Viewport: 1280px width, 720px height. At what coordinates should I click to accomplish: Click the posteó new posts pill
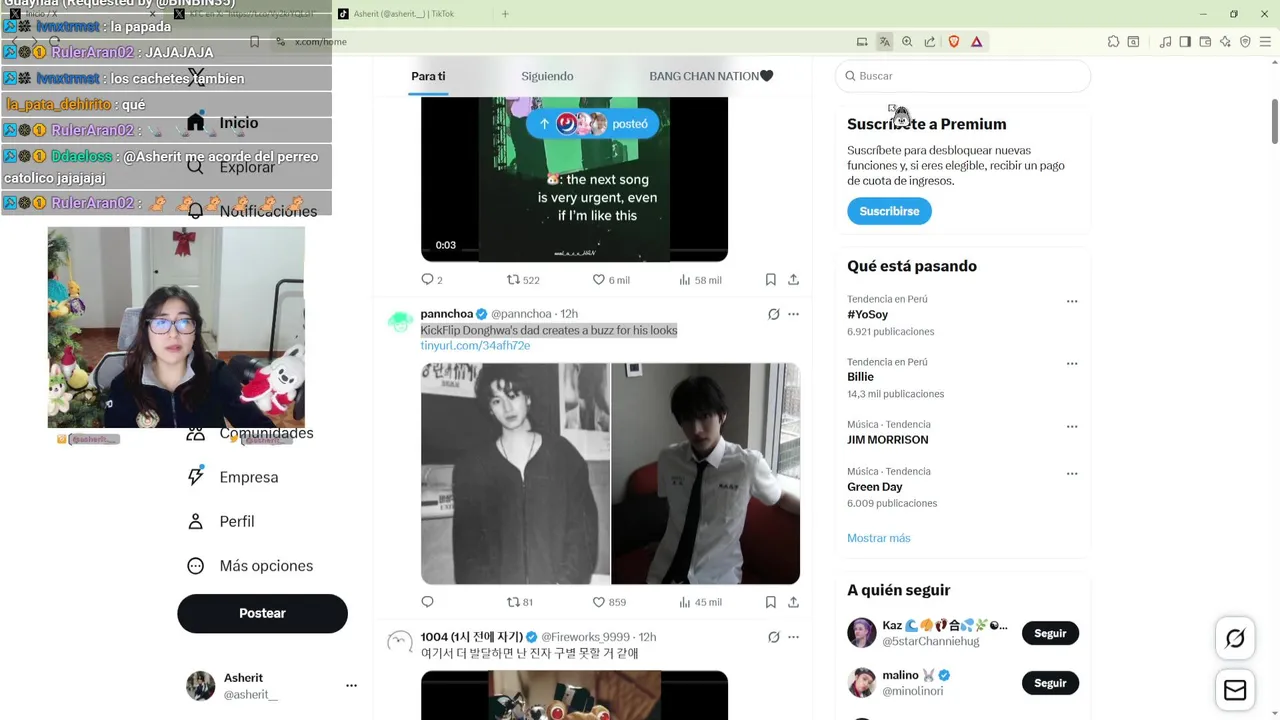[x=593, y=124]
